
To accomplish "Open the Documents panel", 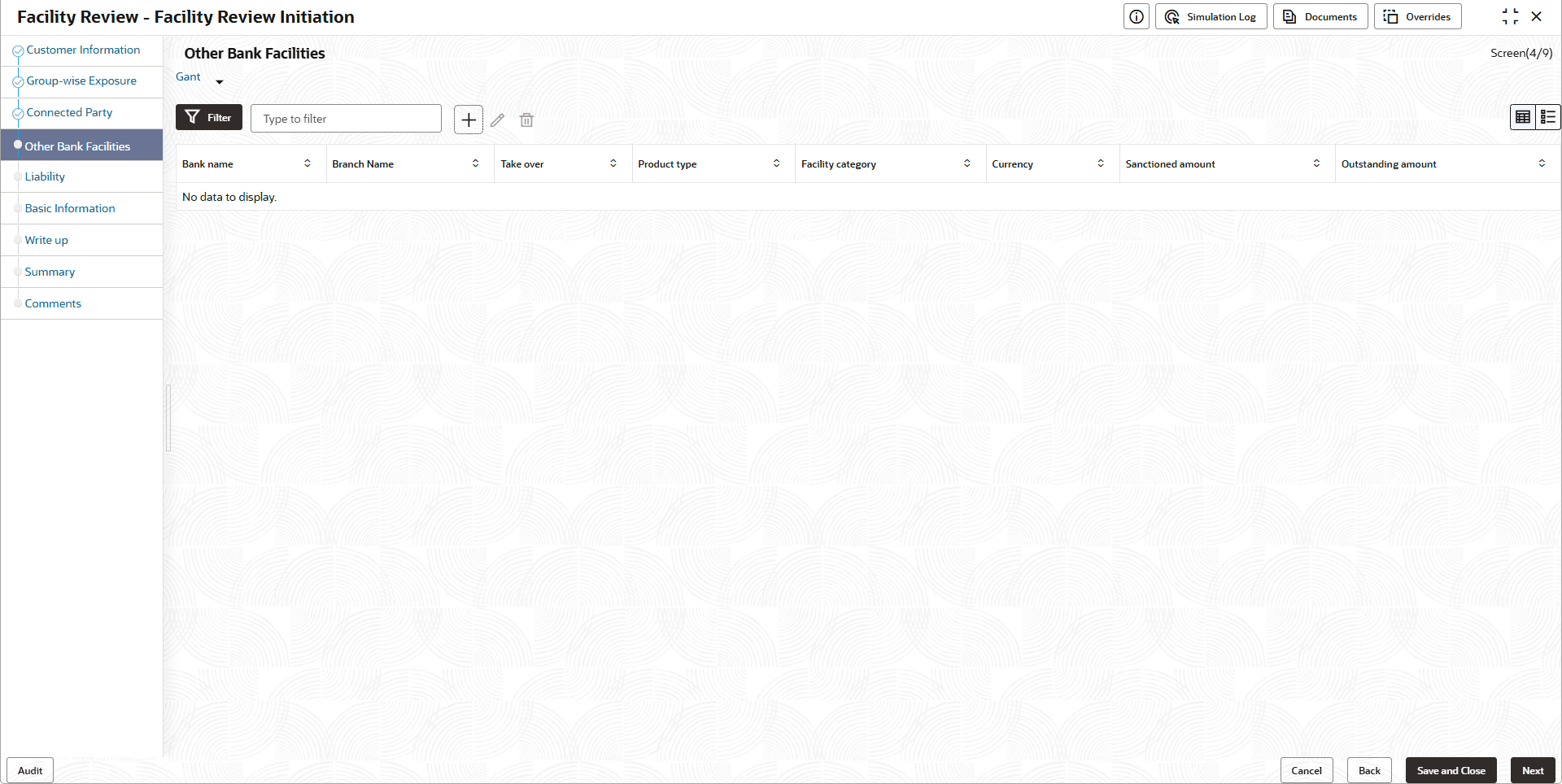I will tap(1320, 17).
